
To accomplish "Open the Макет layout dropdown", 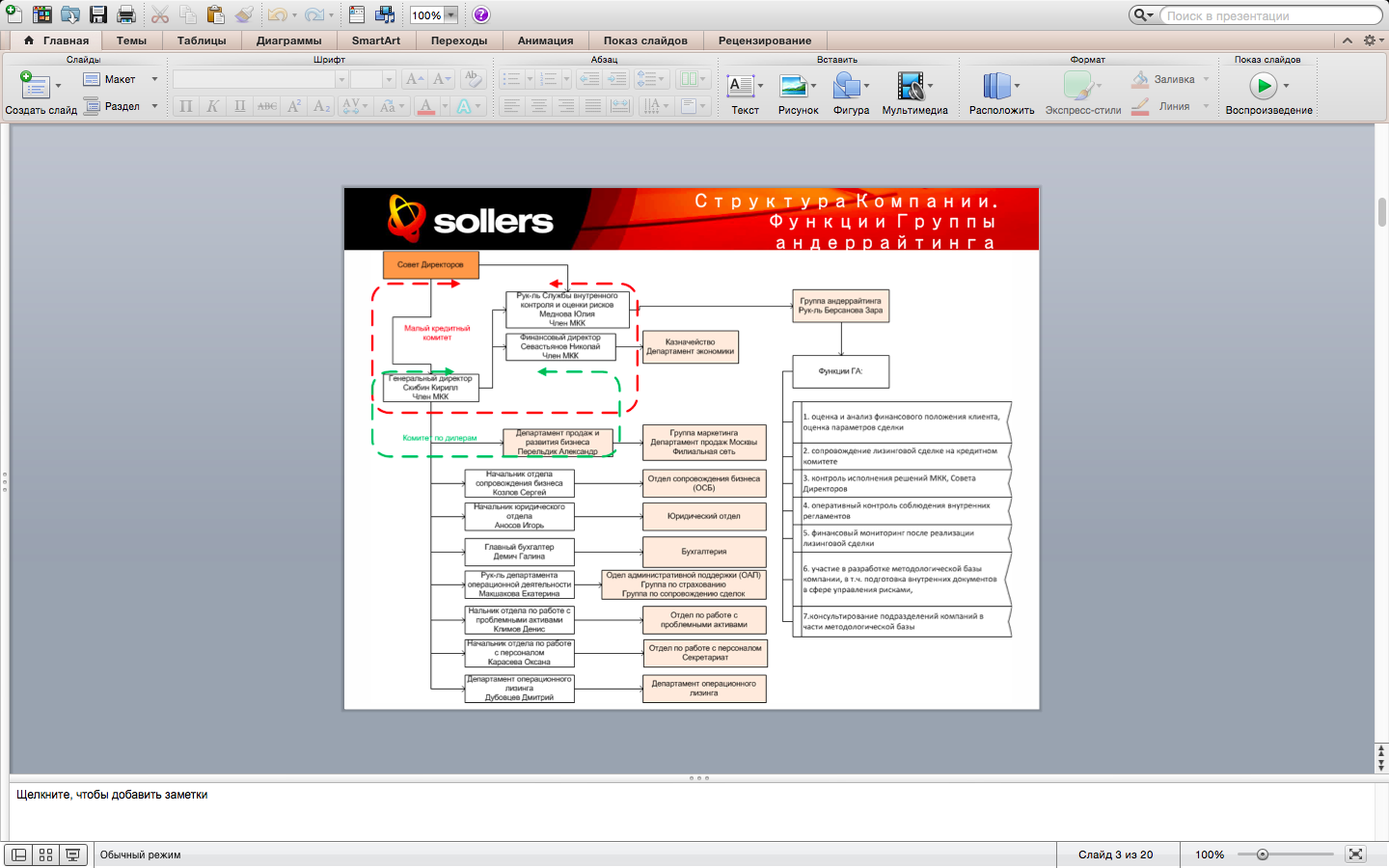I will click(x=120, y=79).
